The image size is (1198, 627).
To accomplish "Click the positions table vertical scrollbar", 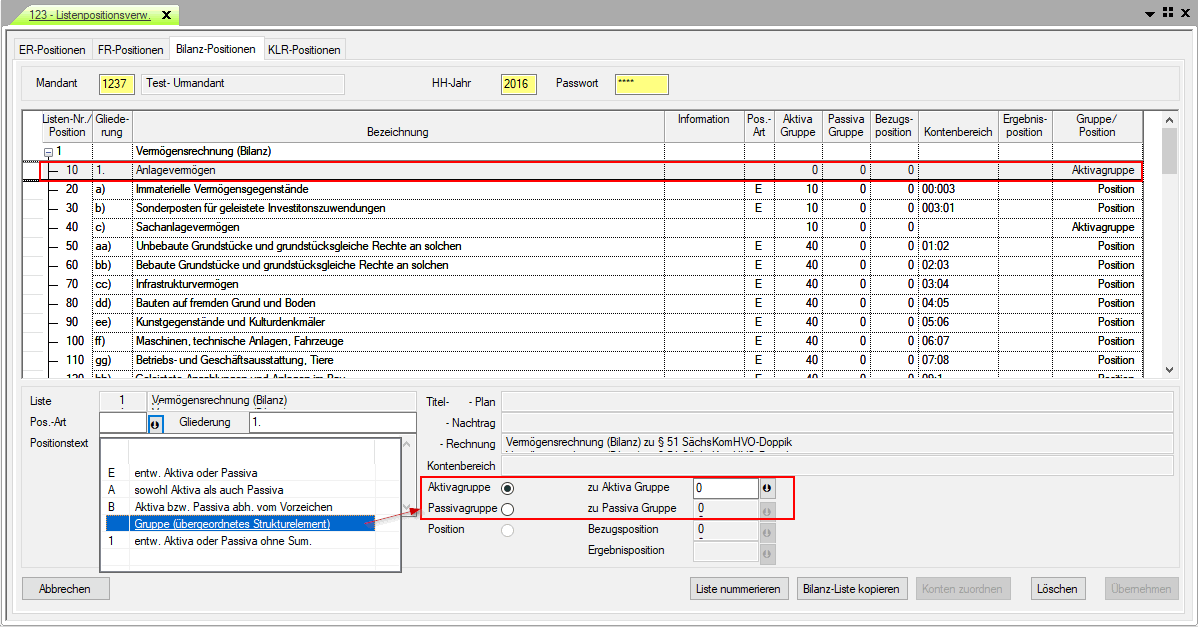I will coord(1169,240).
